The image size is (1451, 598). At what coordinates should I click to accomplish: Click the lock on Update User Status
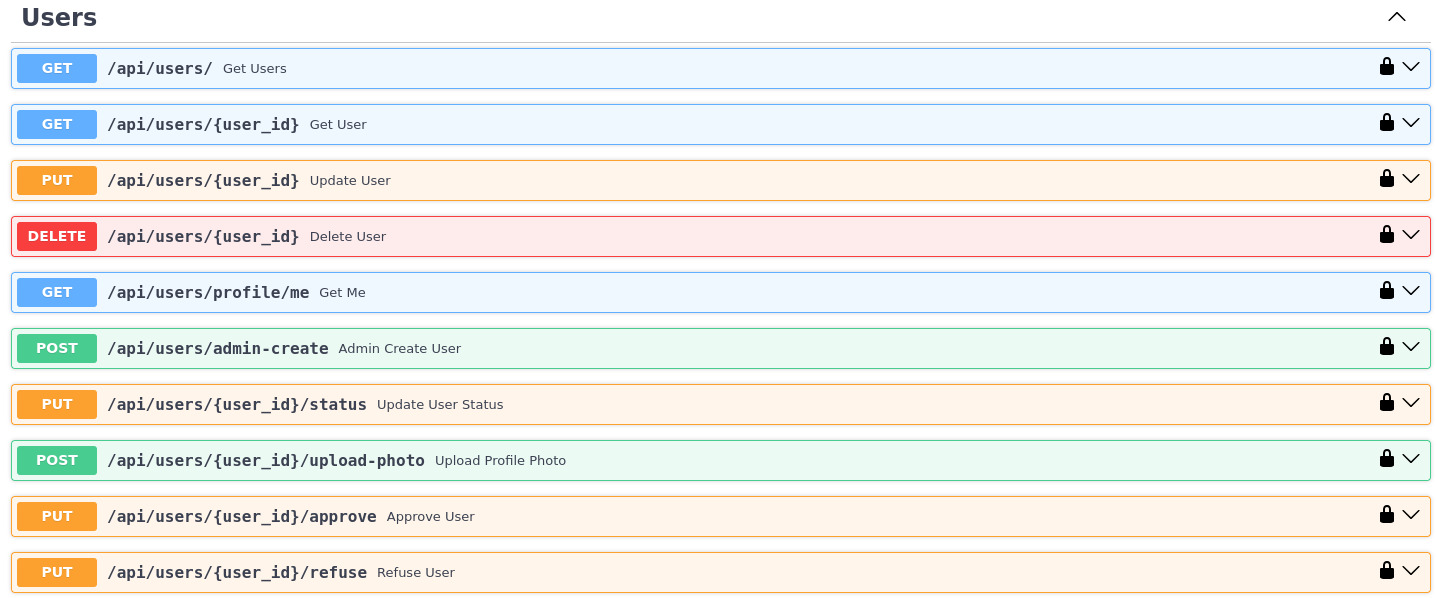1386,402
